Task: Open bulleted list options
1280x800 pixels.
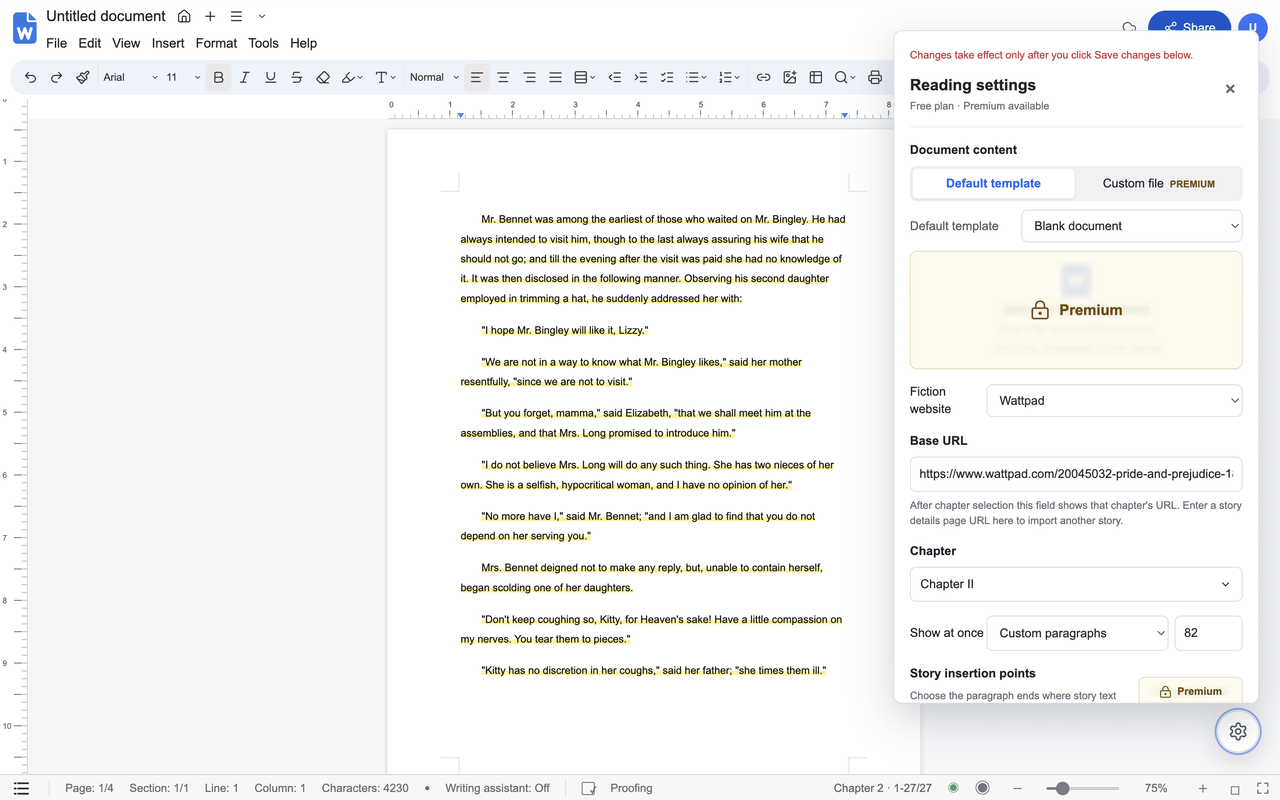Action: 696,77
